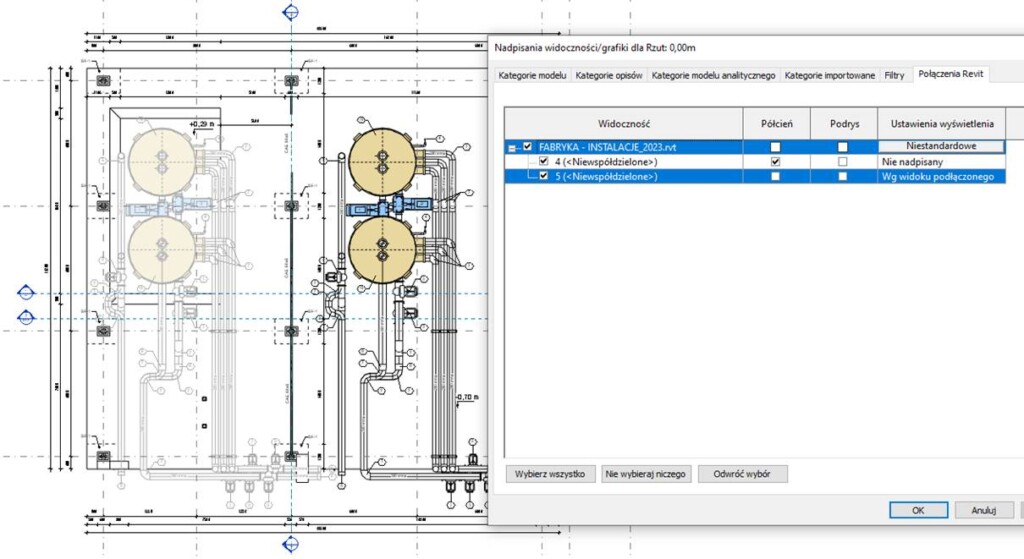Select Kategorie modelu analitycznego tab

(x=713, y=75)
